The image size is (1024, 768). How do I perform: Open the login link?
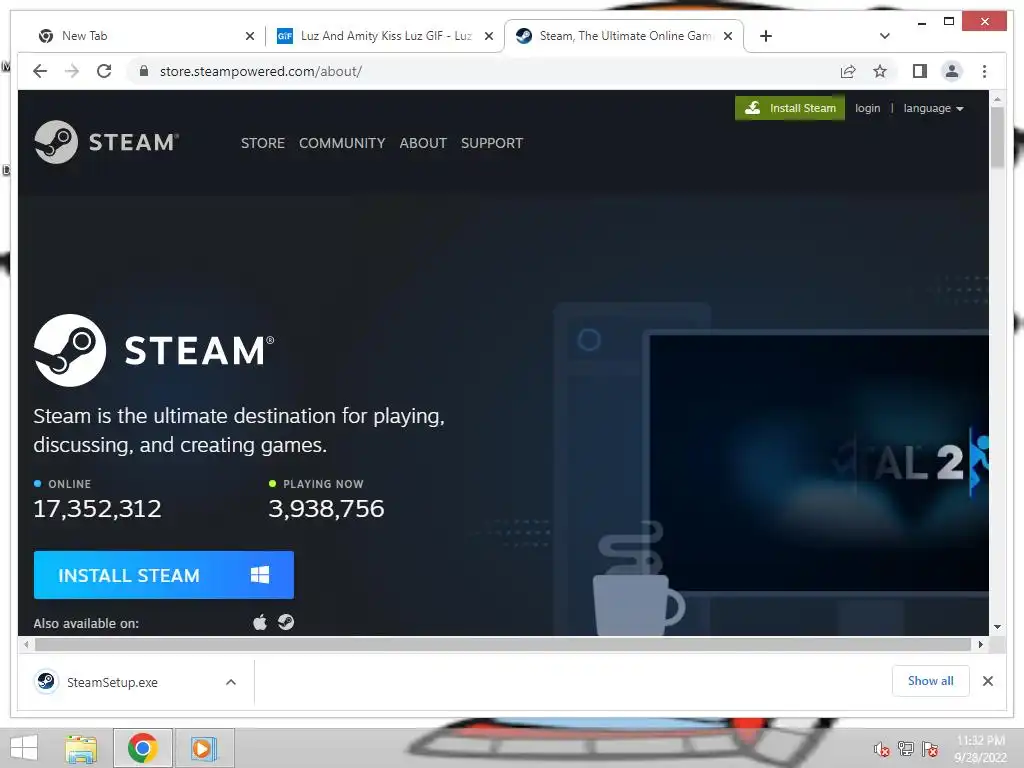[867, 108]
